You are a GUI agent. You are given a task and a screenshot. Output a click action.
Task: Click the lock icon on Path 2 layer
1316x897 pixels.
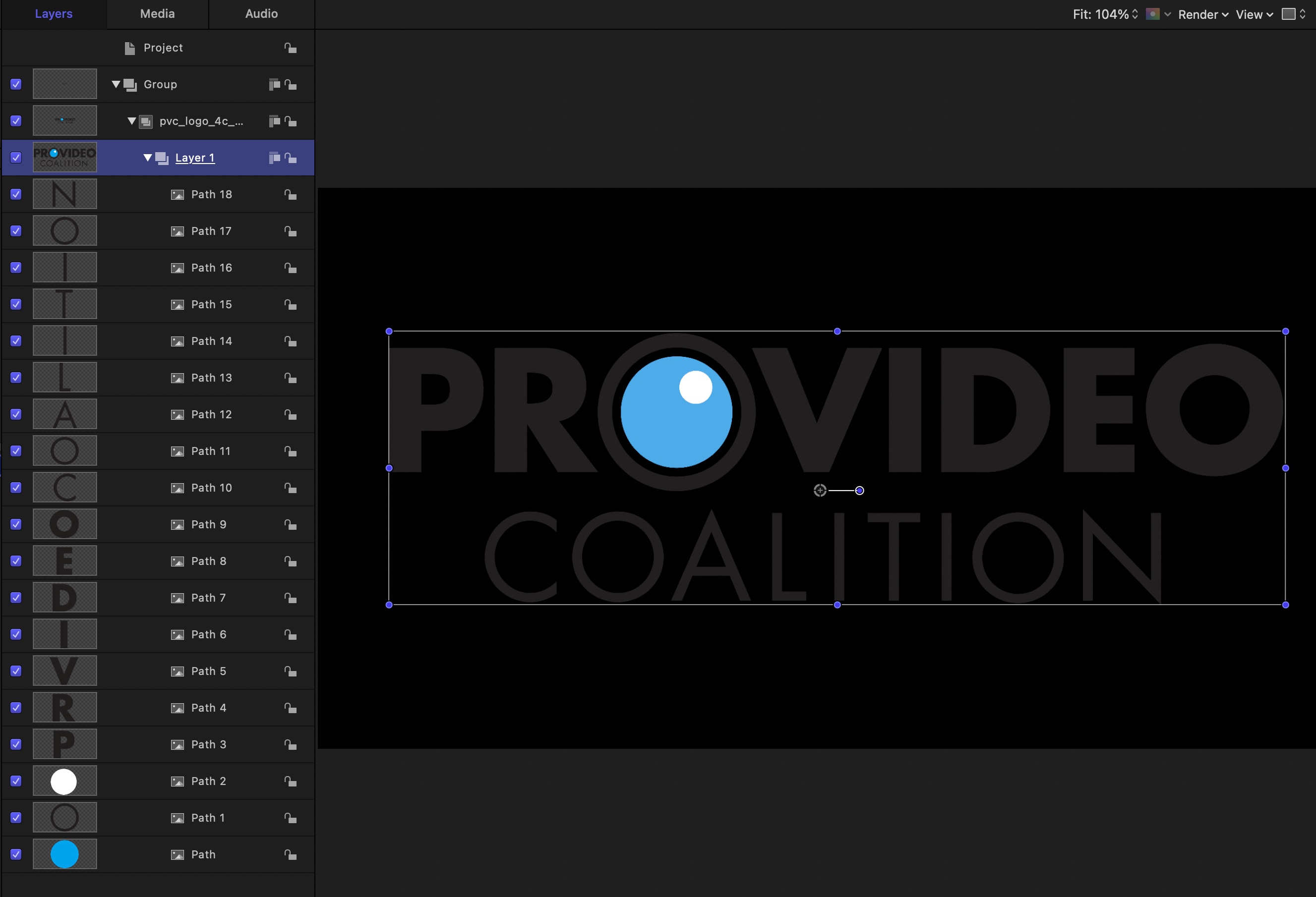290,781
